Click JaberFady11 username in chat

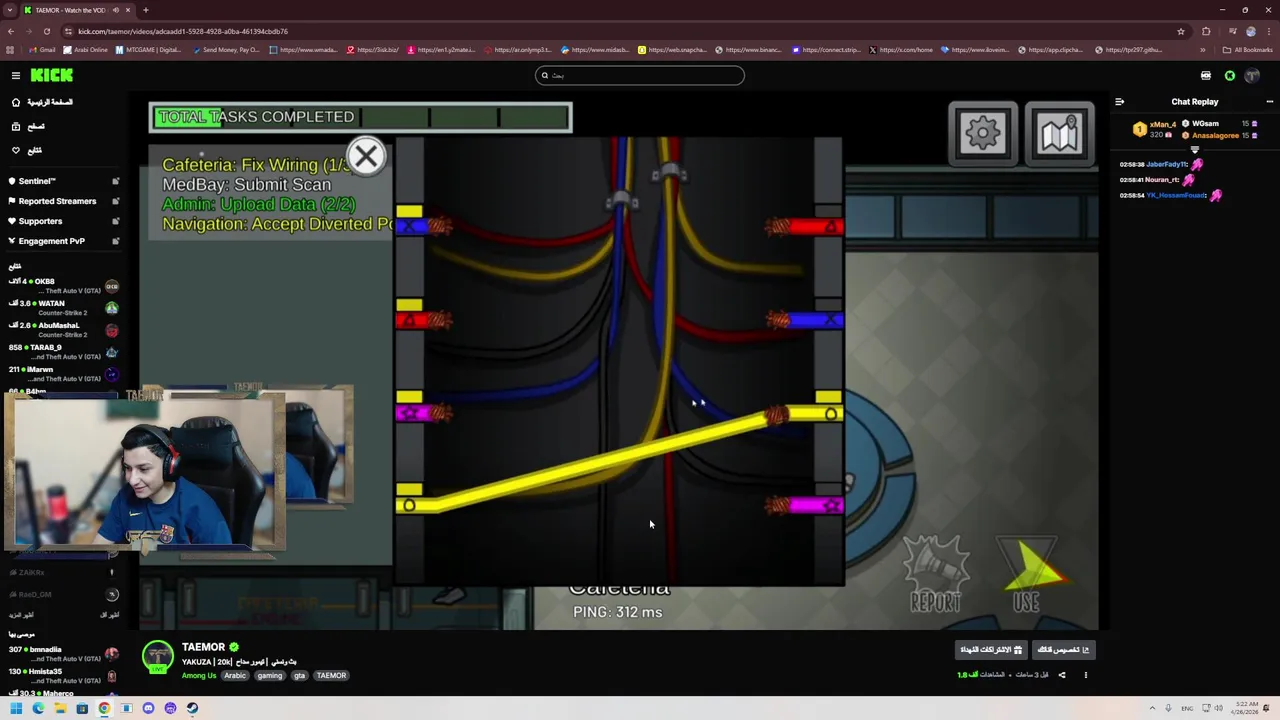pos(1166,164)
